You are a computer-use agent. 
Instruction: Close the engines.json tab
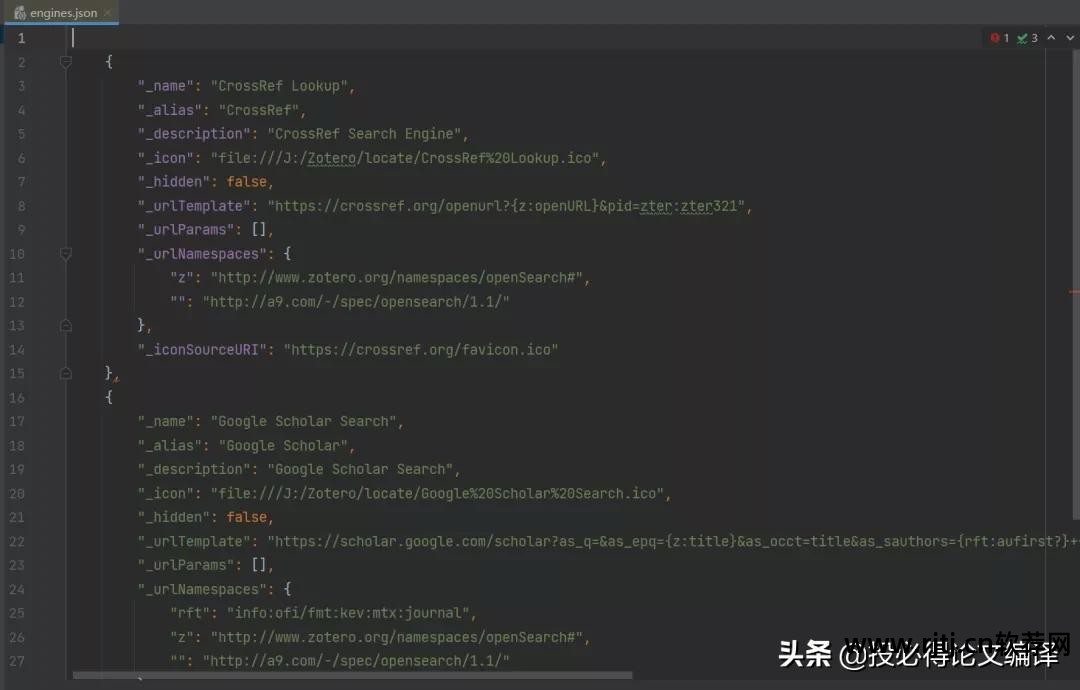tap(107, 12)
